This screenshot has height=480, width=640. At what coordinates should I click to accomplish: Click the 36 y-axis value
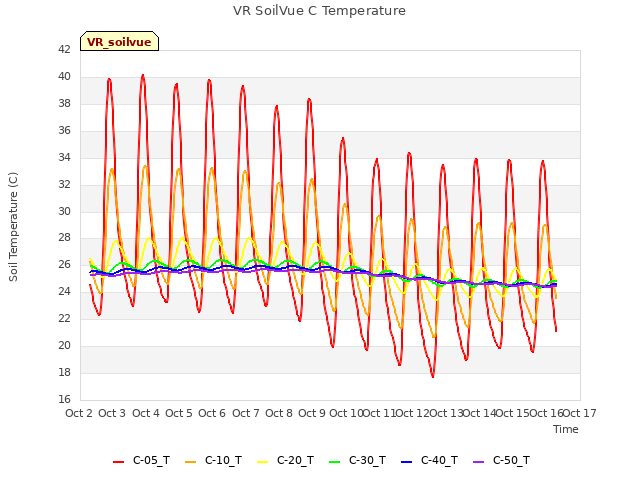click(x=64, y=130)
